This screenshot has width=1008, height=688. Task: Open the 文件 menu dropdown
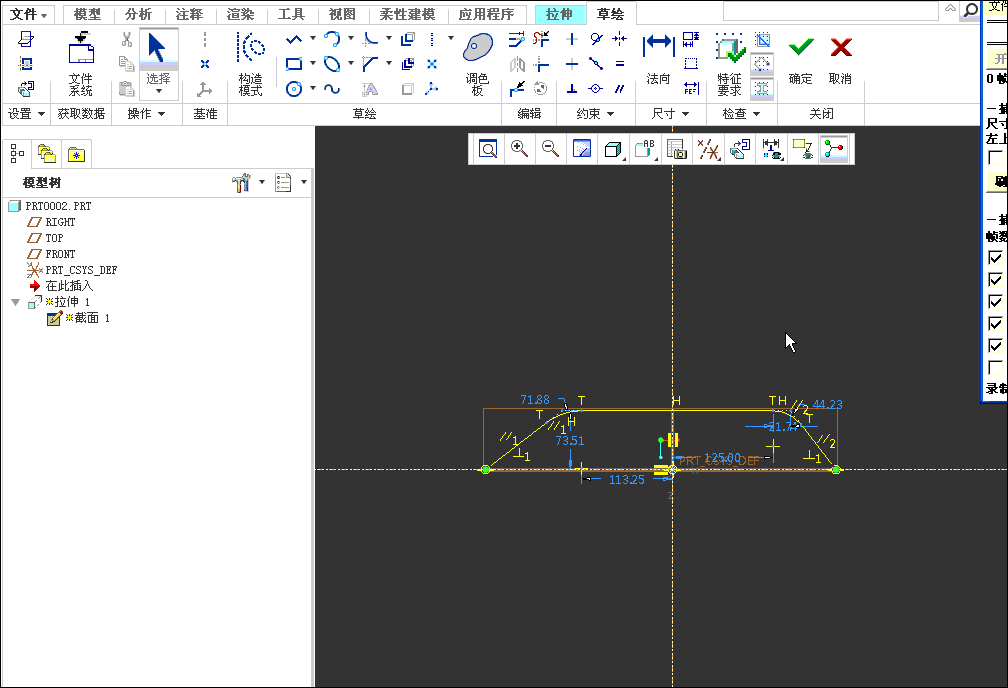click(x=28, y=14)
